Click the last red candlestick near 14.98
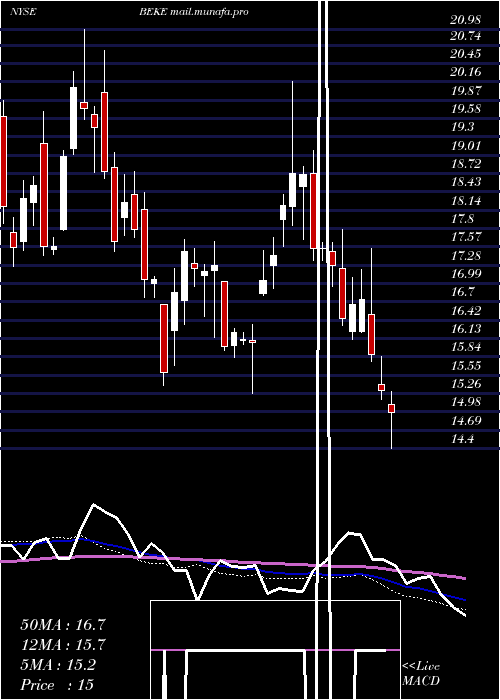This screenshot has height=700, width=500. [392, 408]
